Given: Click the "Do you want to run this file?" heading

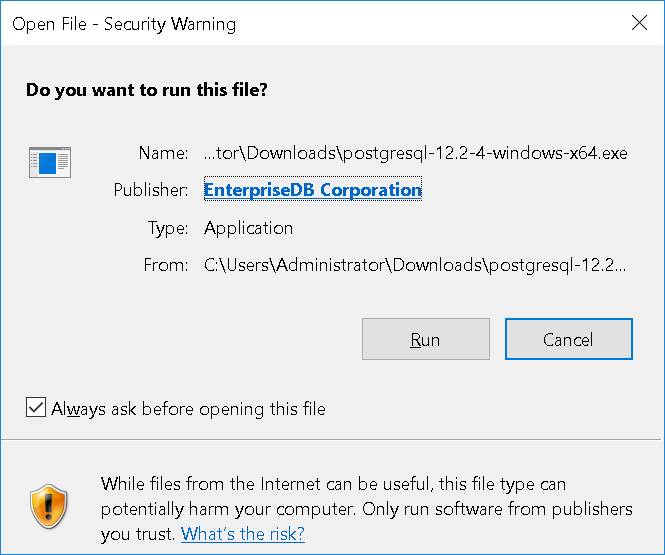Looking at the screenshot, I should tap(146, 90).
